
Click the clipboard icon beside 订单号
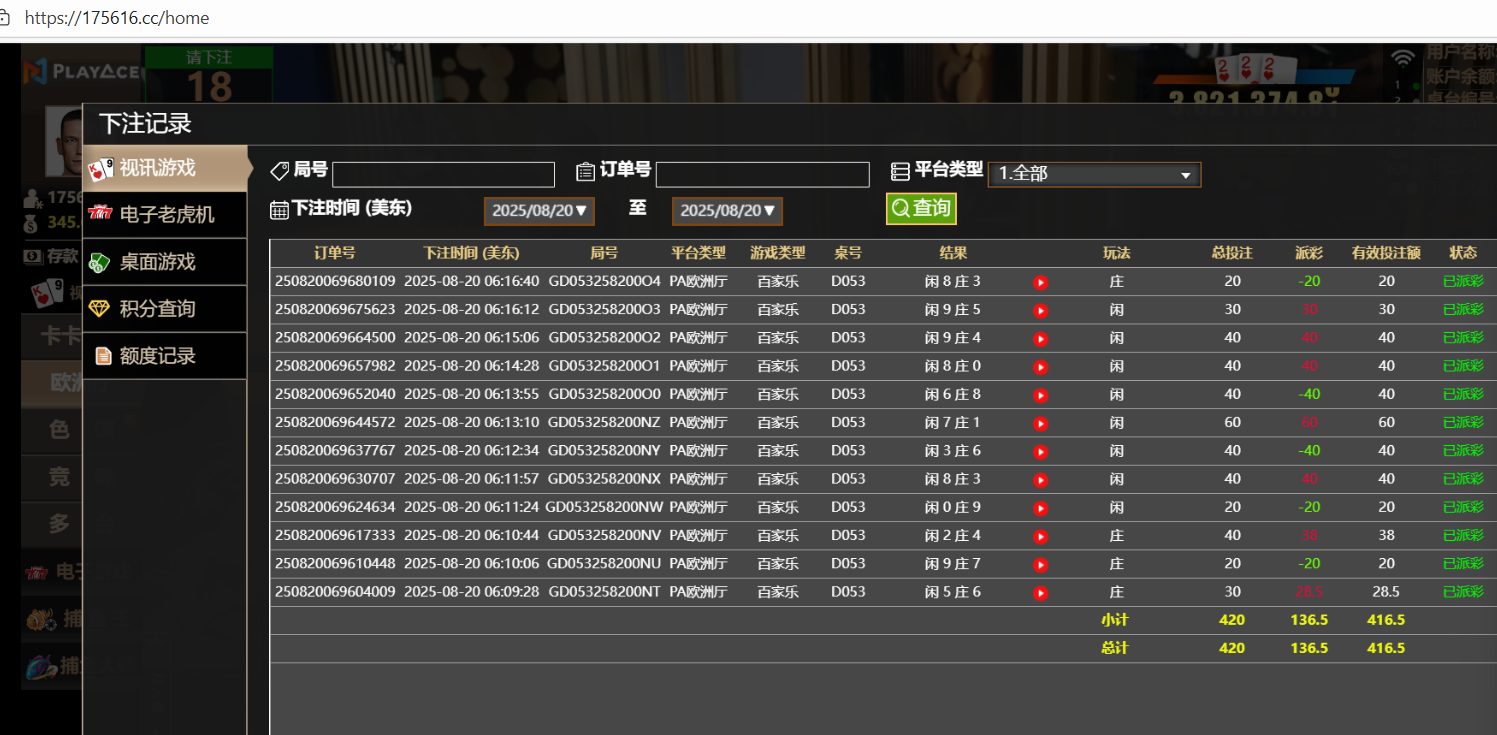click(586, 172)
